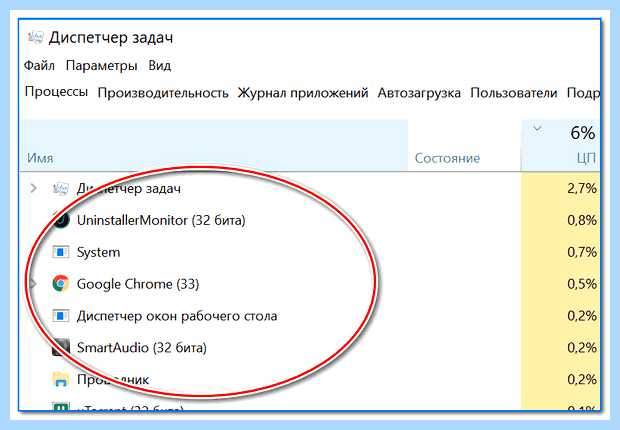Click the Task Manager title bar icon

pyautogui.click(x=35, y=38)
